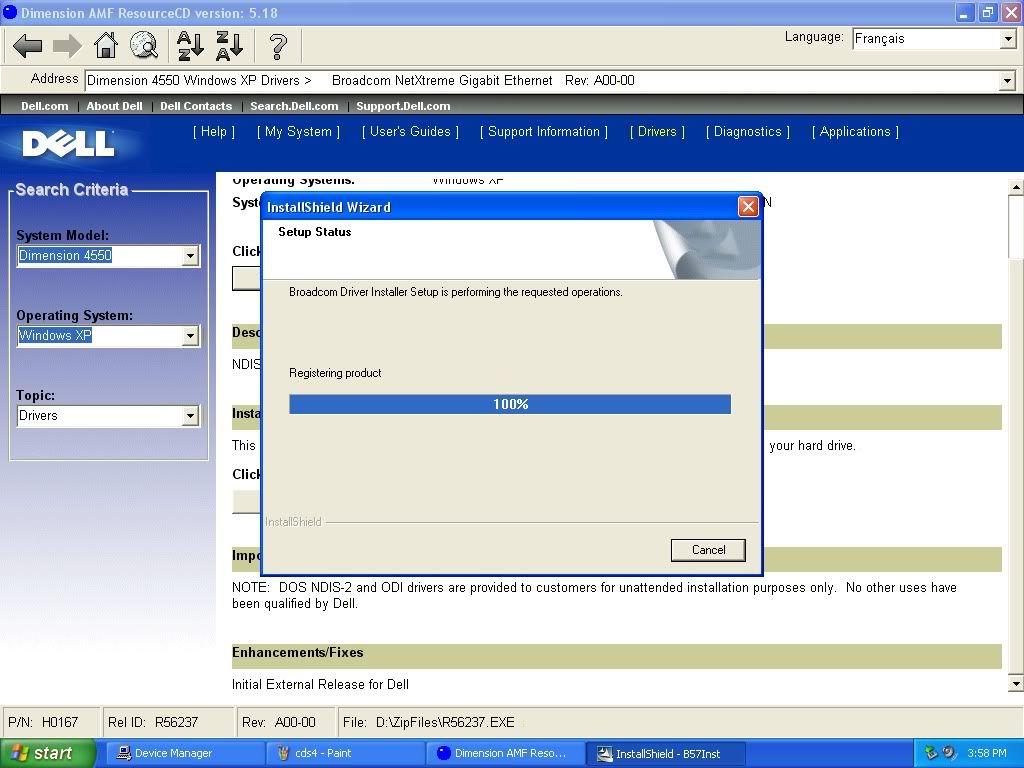Click the first system tray icon
The height and width of the screenshot is (768, 1024).
[931, 753]
